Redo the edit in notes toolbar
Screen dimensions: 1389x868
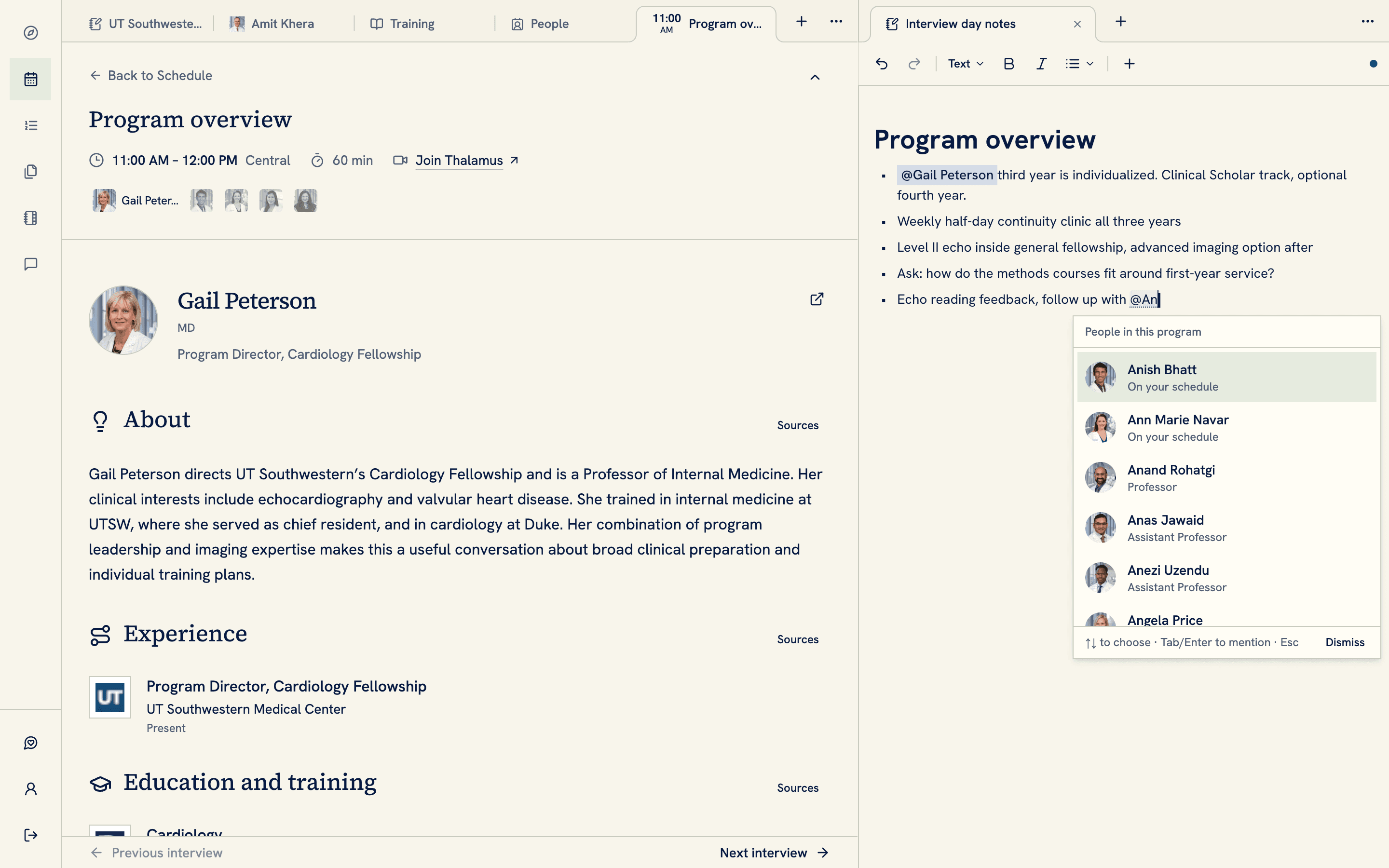[914, 64]
